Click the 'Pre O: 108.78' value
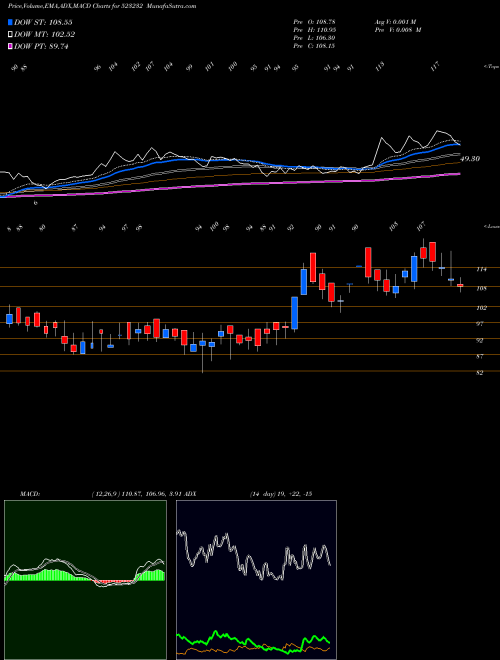This screenshot has height=660, width=500. 314,21
